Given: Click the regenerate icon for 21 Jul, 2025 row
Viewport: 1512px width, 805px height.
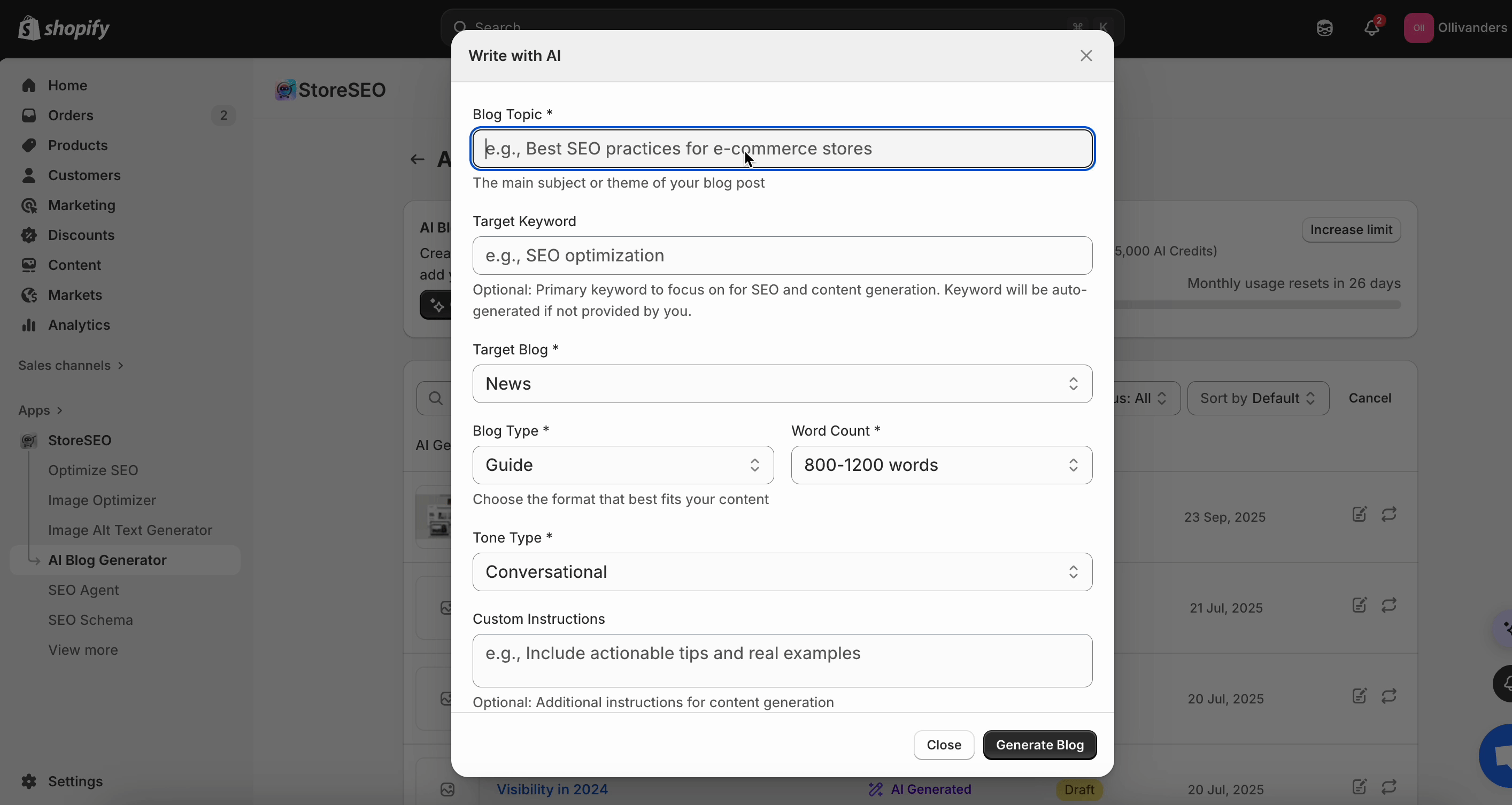Looking at the screenshot, I should 1388,606.
